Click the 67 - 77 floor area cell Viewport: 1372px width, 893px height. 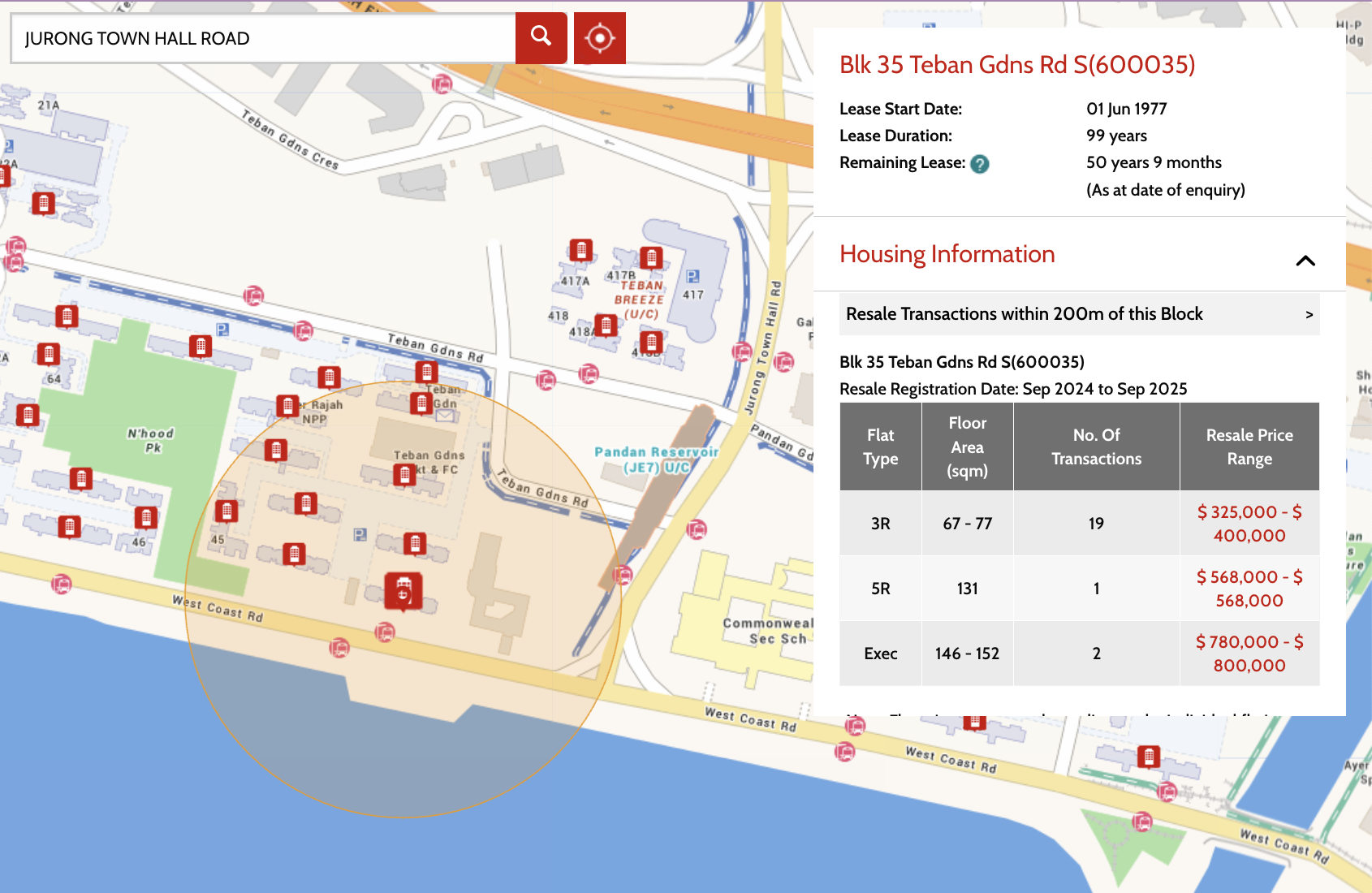point(967,524)
